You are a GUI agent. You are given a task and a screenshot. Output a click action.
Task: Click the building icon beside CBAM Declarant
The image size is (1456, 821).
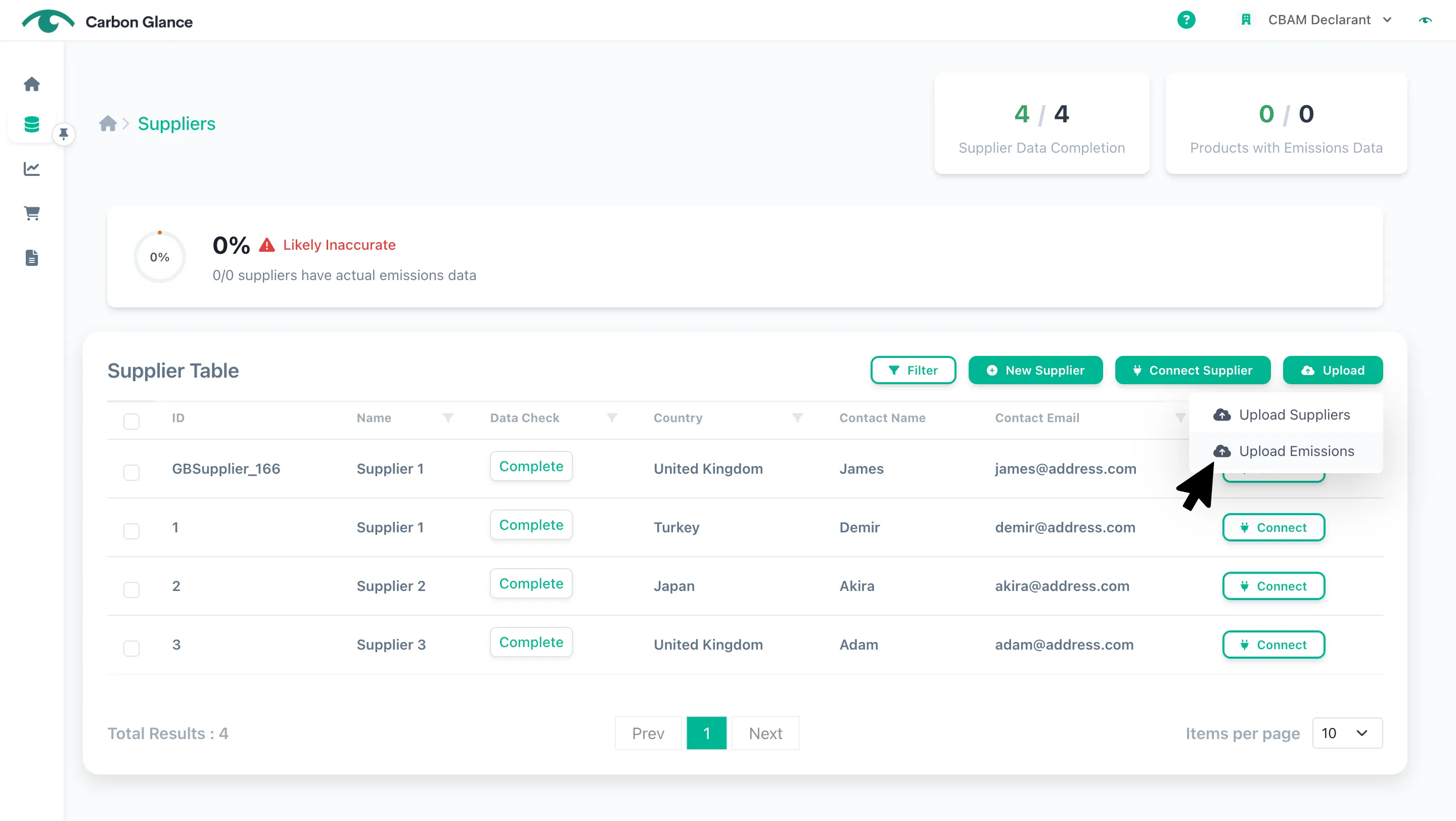click(x=1245, y=20)
